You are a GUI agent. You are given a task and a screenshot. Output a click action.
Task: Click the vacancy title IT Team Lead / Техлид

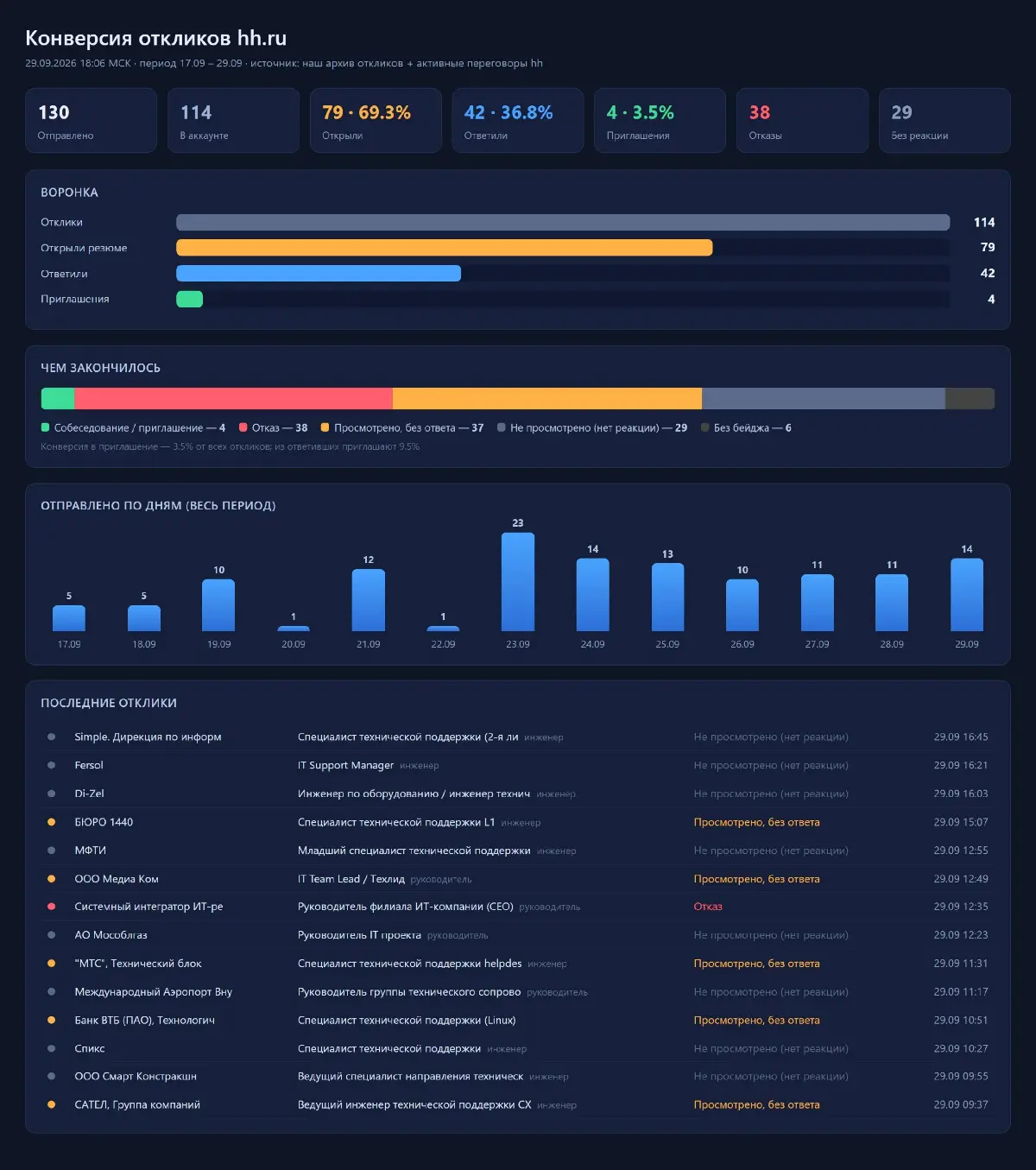click(x=351, y=879)
